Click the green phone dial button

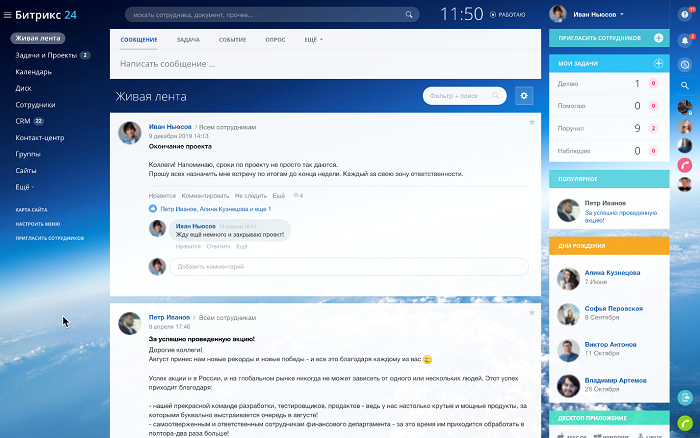pos(684,422)
